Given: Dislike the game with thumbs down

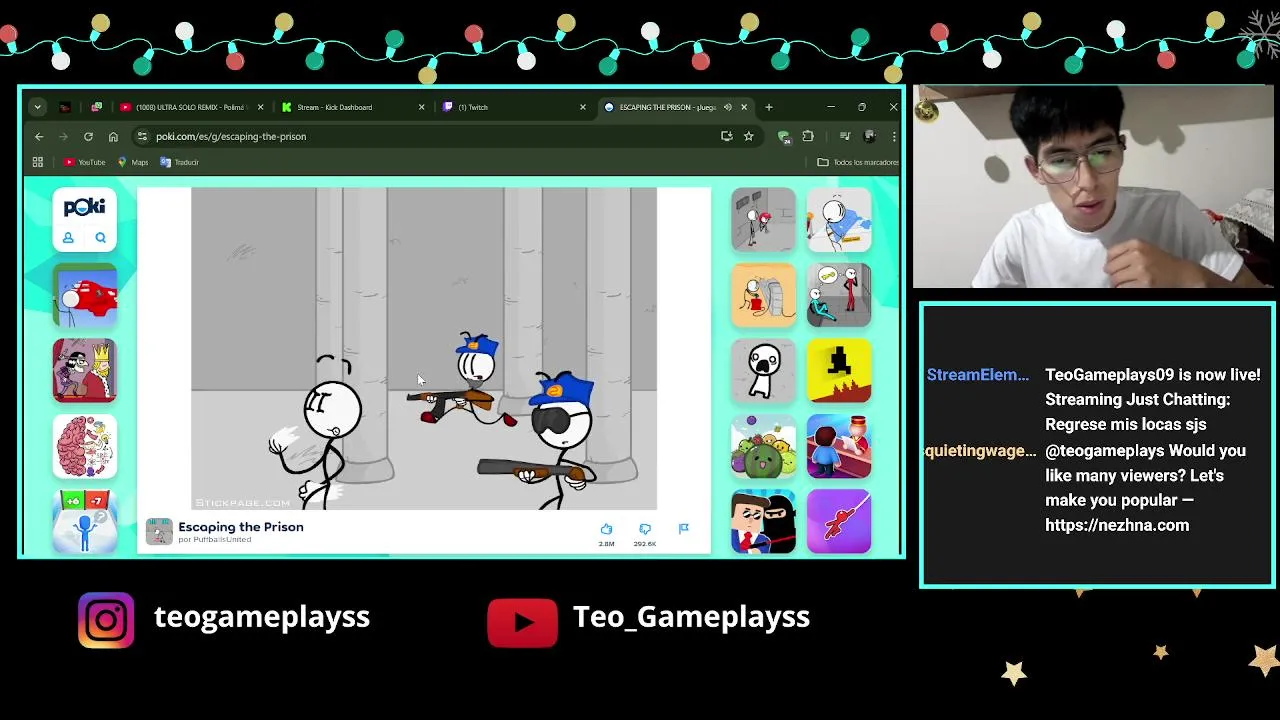Looking at the screenshot, I should point(645,529).
